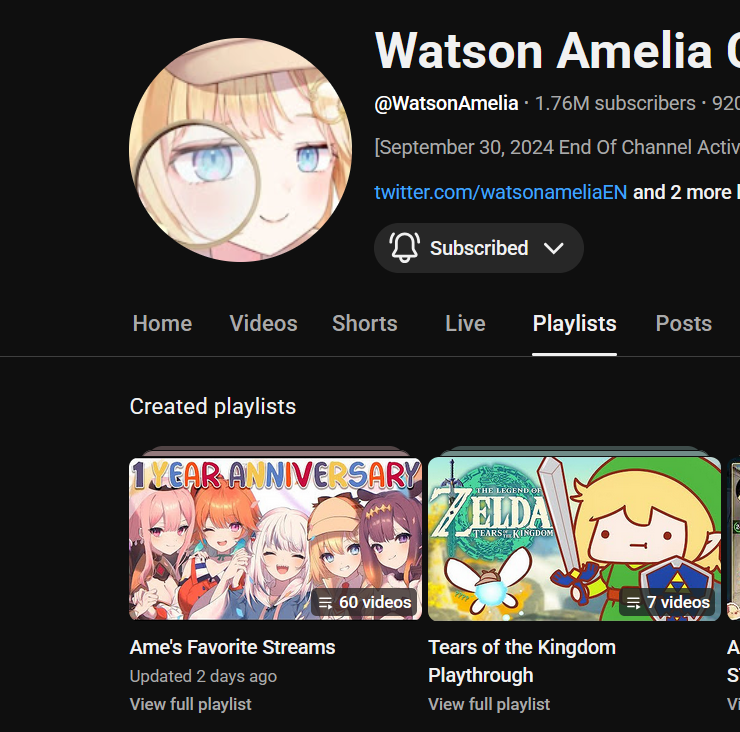
Task: Expand the channel description about September 30, 2024
Action: pos(557,147)
